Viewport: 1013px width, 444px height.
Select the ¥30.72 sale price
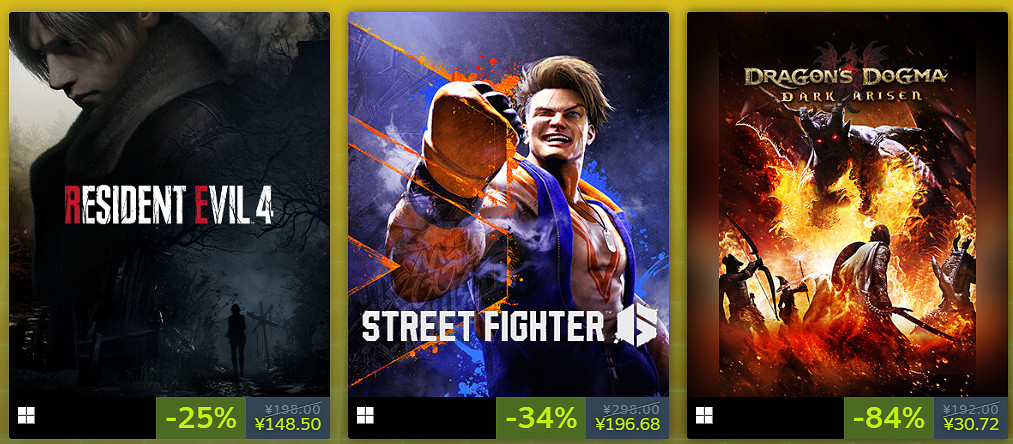point(971,425)
